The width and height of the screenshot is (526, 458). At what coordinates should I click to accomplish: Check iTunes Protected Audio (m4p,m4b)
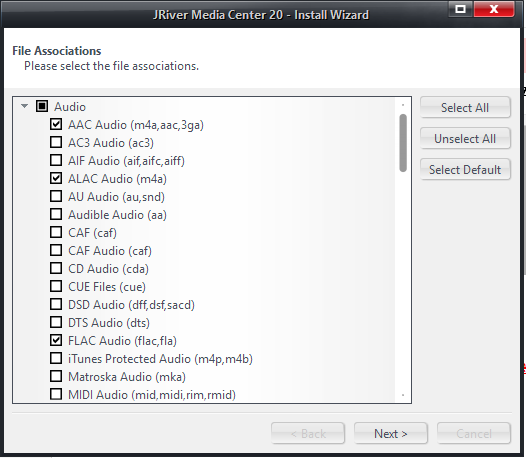coord(56,358)
